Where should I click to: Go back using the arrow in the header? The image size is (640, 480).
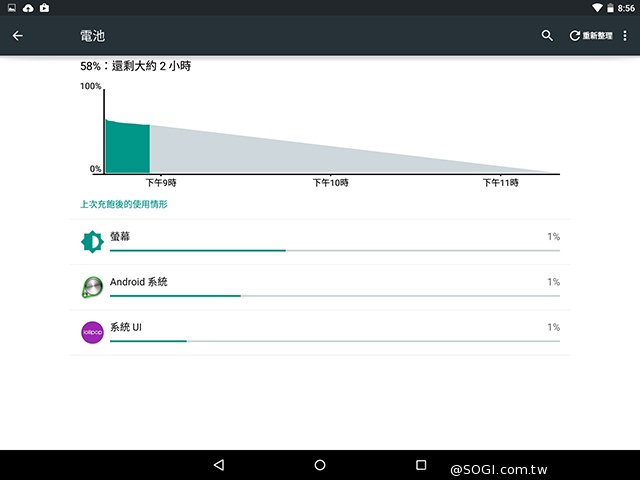[x=18, y=36]
